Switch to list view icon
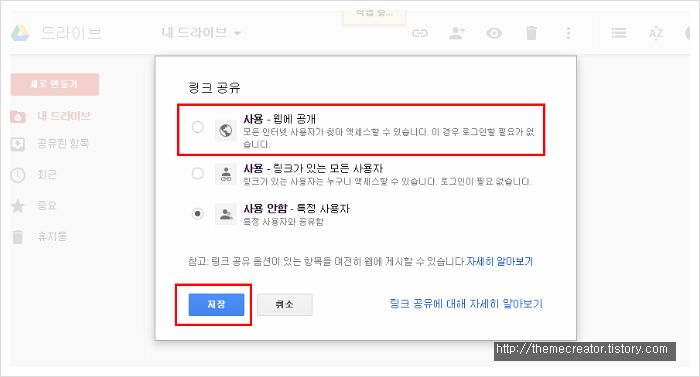Screen dimensions: 700x377 [618, 33]
